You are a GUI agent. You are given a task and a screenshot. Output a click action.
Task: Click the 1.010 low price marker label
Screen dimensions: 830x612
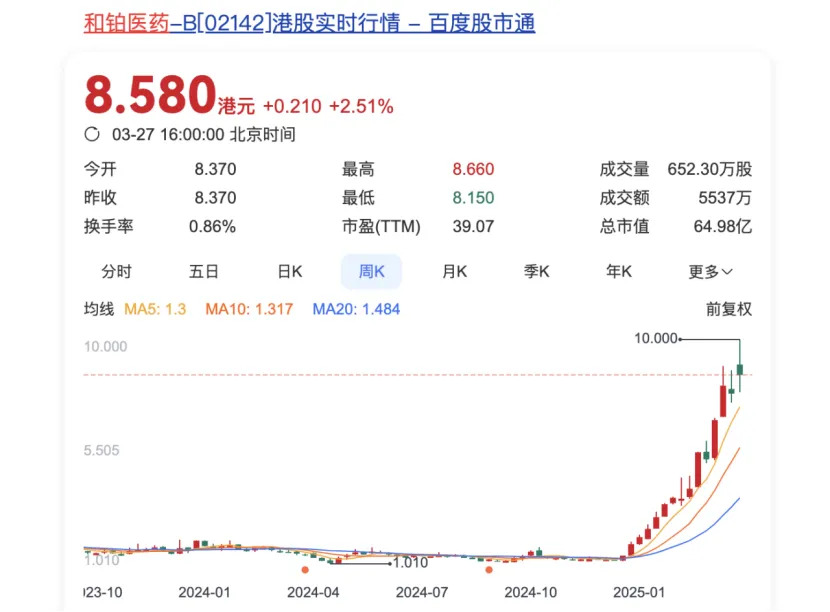(410, 563)
